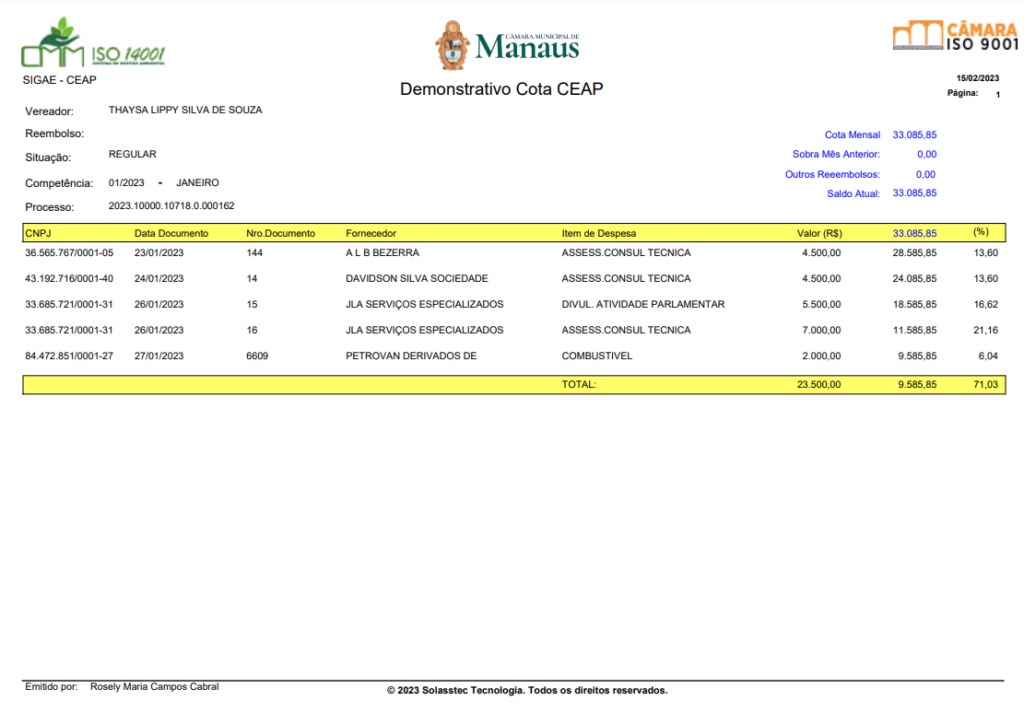The height and width of the screenshot is (724, 1024).
Task: Select percentage 16,62
Action: coord(985,304)
